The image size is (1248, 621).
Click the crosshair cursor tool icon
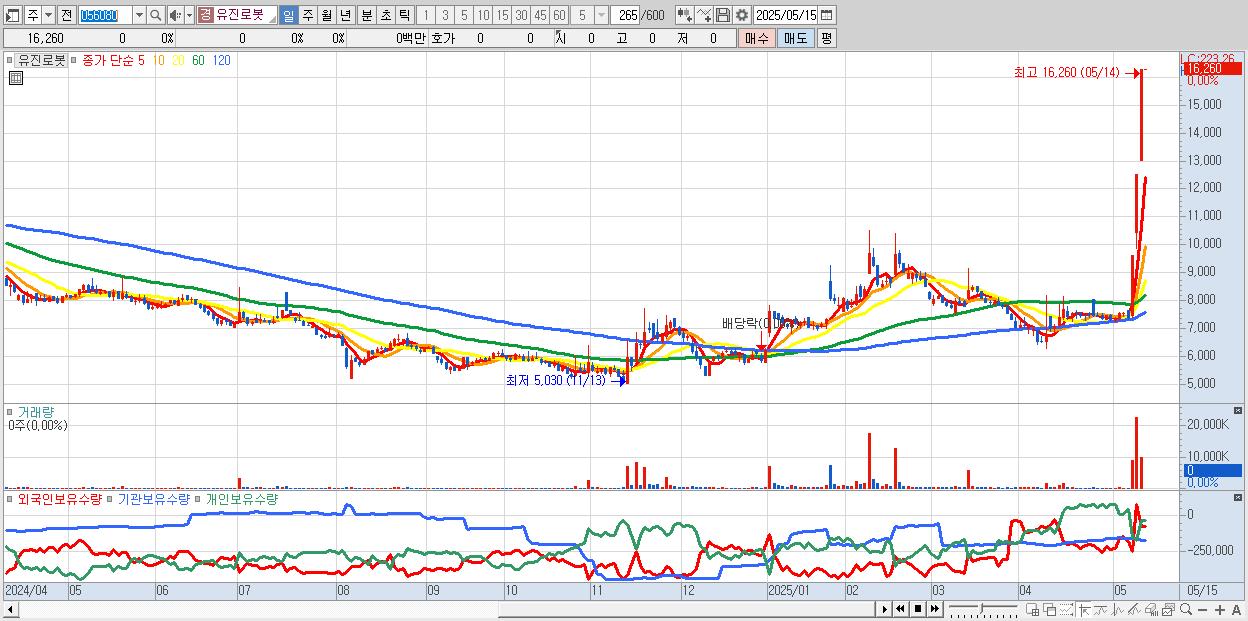(x=1084, y=609)
